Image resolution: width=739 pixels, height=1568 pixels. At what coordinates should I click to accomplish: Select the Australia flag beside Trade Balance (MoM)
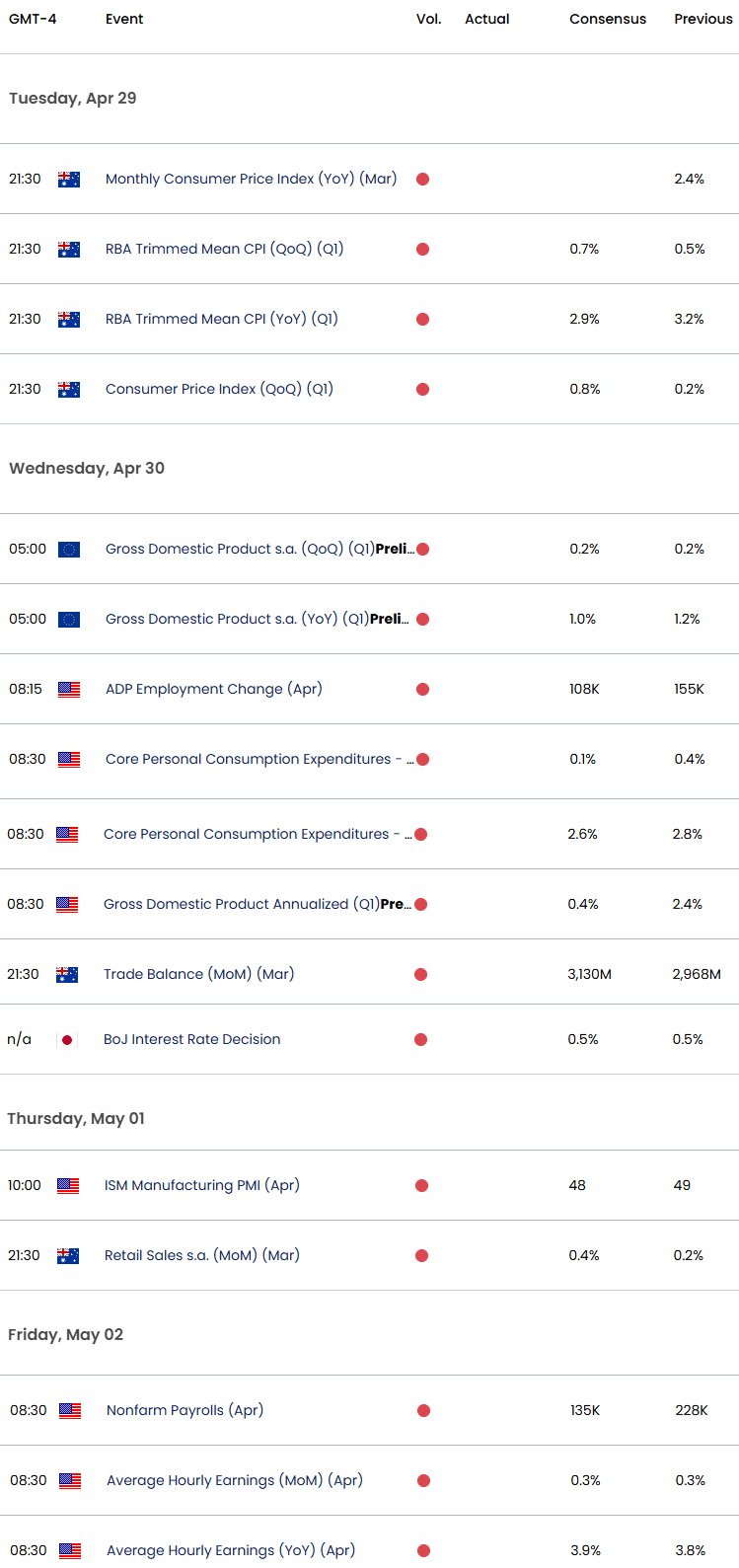(68, 974)
